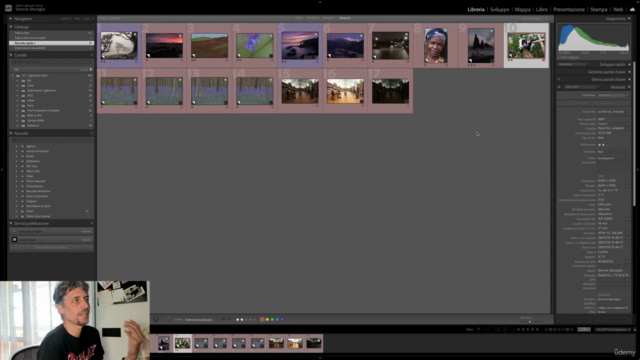Select grid photo number 16 library interior
Screen dimensions: 640x360
(x=345, y=91)
